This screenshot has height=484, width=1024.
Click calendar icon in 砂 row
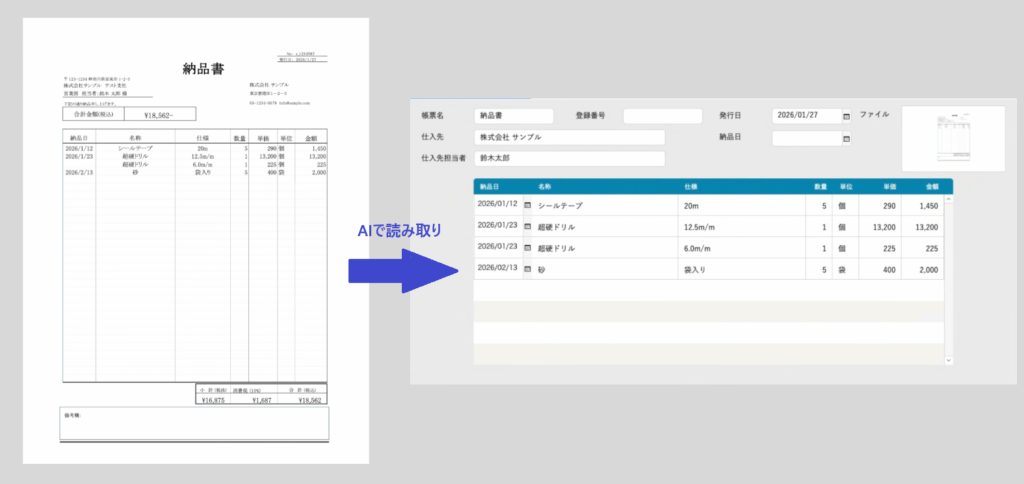528,268
